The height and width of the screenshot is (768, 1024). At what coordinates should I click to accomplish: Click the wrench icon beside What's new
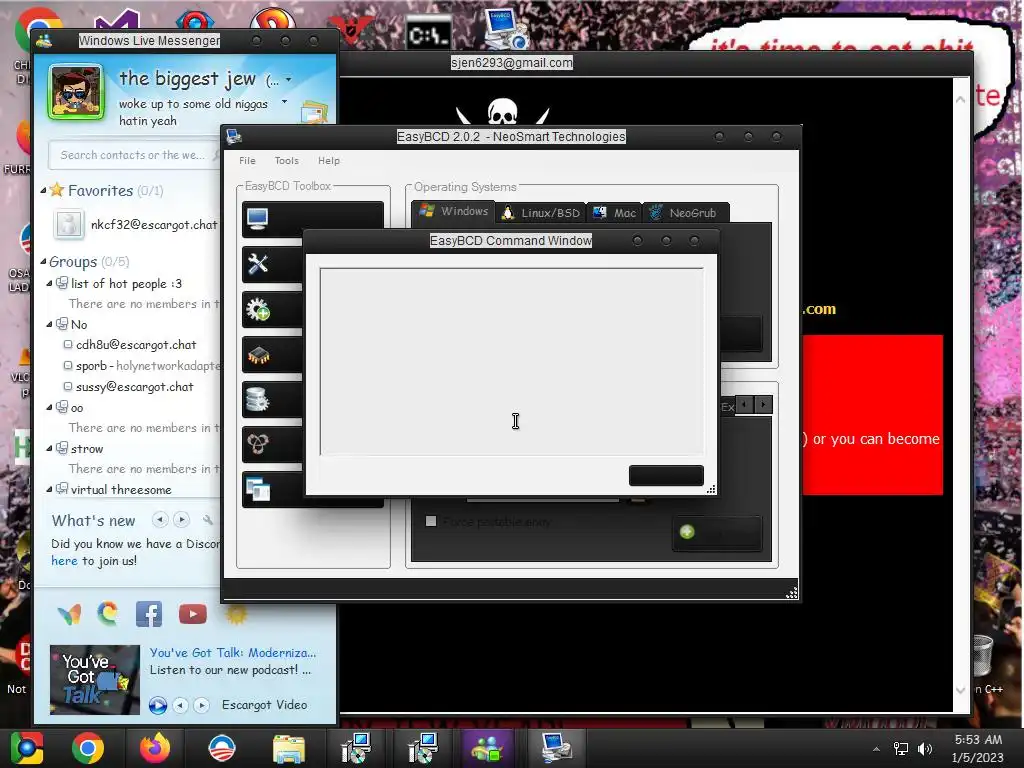[x=208, y=520]
